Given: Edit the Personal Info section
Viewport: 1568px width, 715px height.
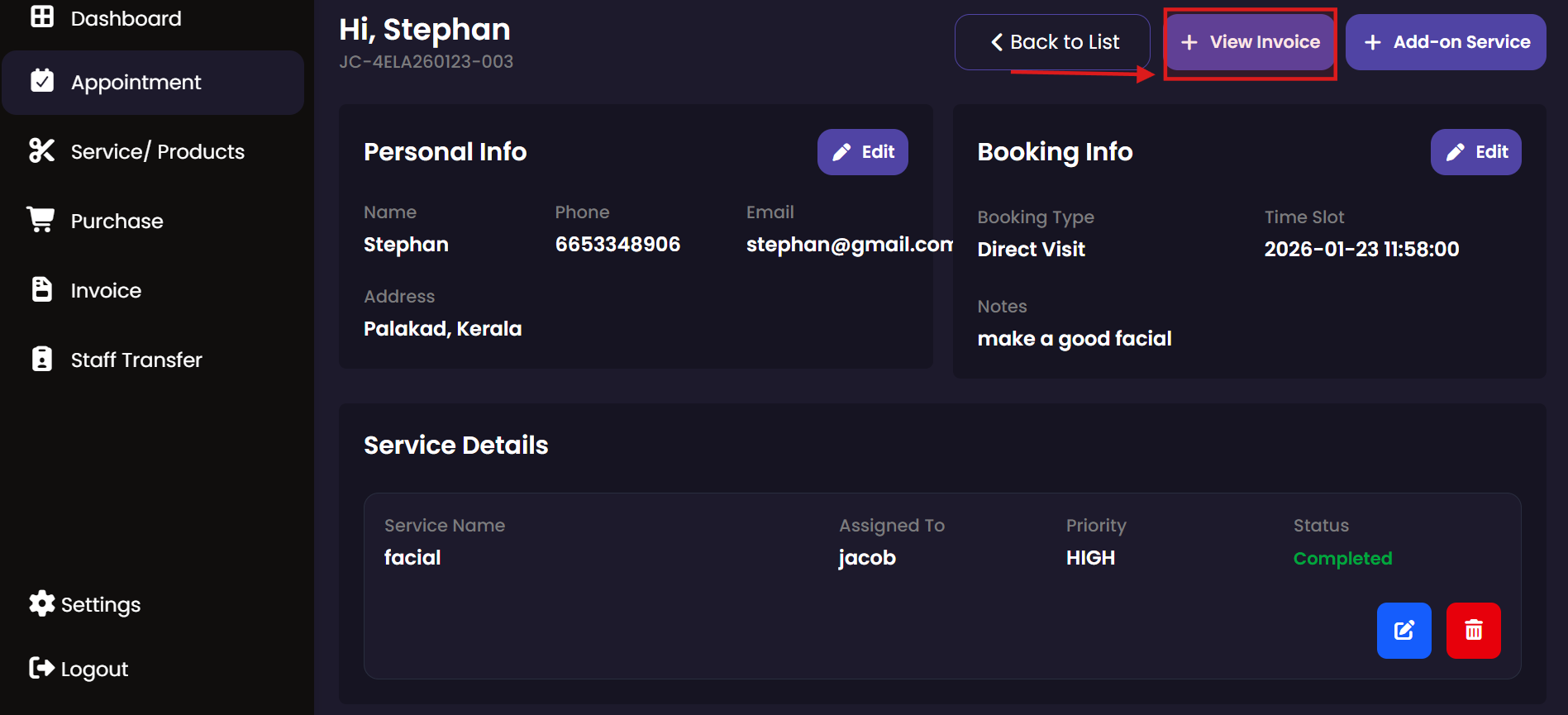Looking at the screenshot, I should coord(862,152).
